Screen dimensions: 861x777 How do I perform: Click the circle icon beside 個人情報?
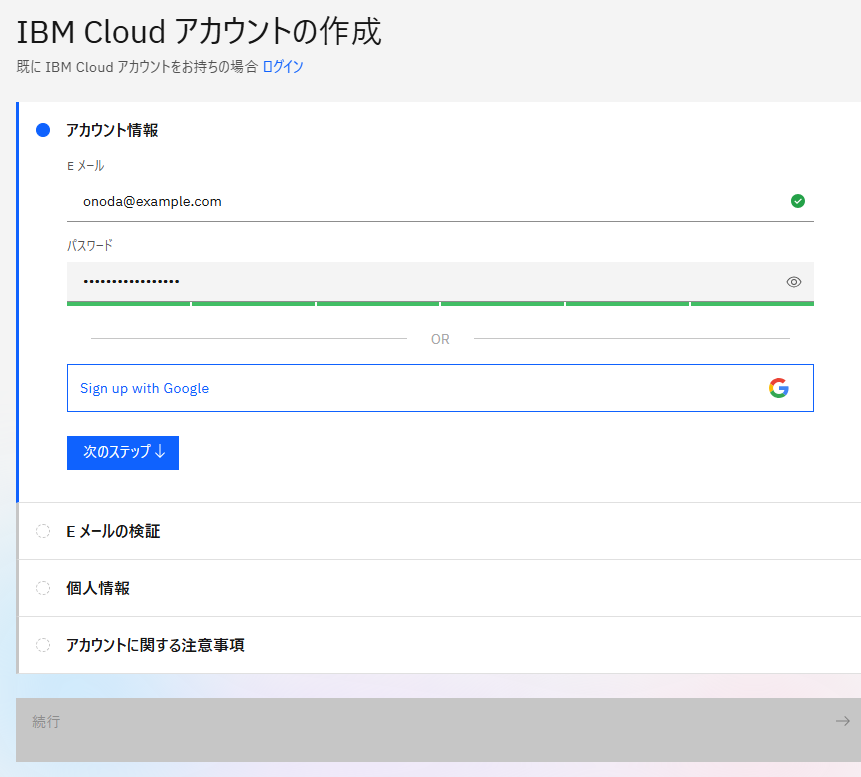coord(42,588)
